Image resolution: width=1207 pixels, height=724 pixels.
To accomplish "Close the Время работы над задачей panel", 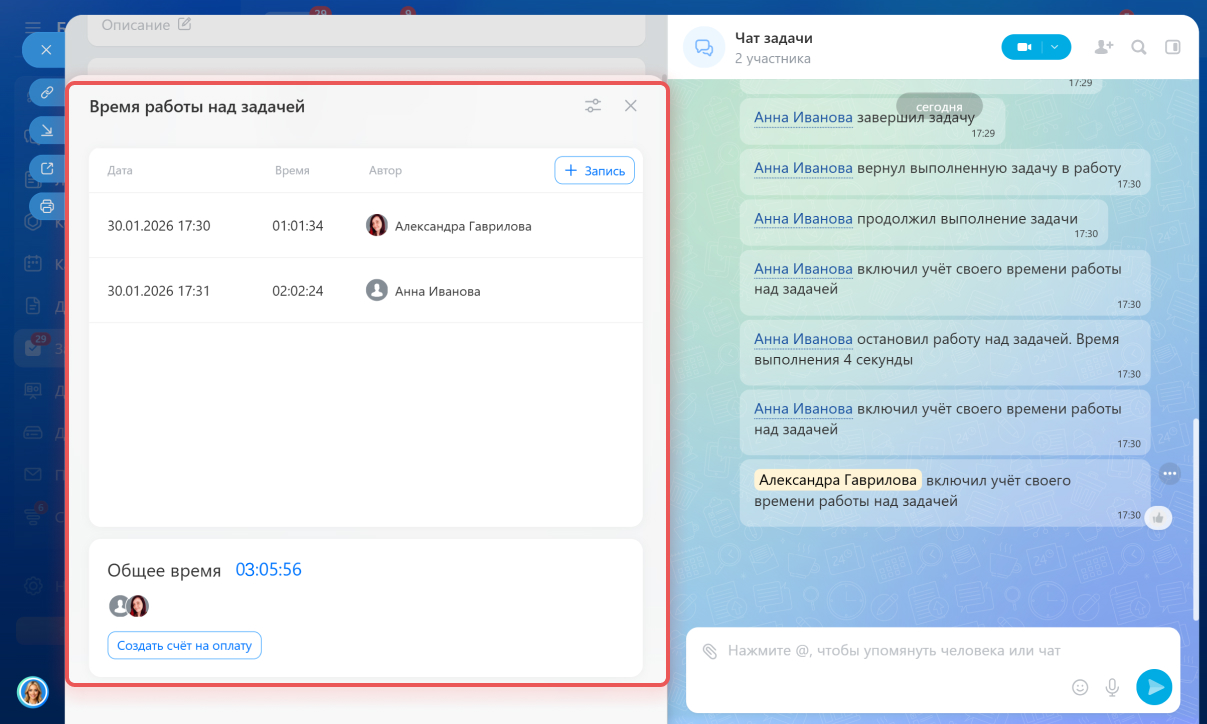I will point(630,106).
